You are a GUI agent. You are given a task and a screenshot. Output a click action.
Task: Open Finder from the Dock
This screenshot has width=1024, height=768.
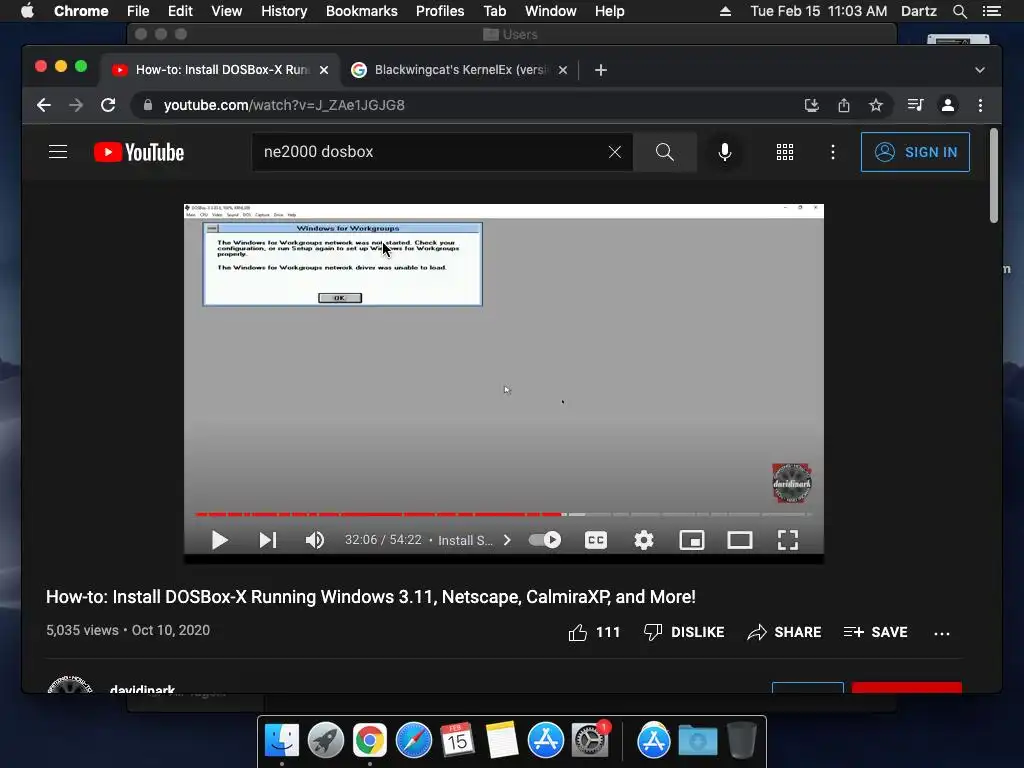pyautogui.click(x=282, y=741)
